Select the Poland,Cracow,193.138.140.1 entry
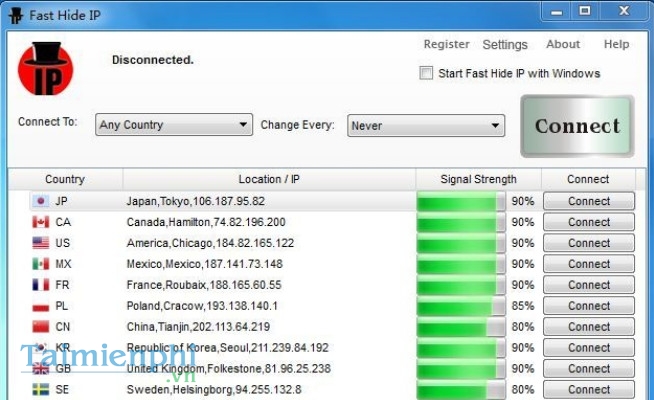654x400 pixels. [x=202, y=306]
